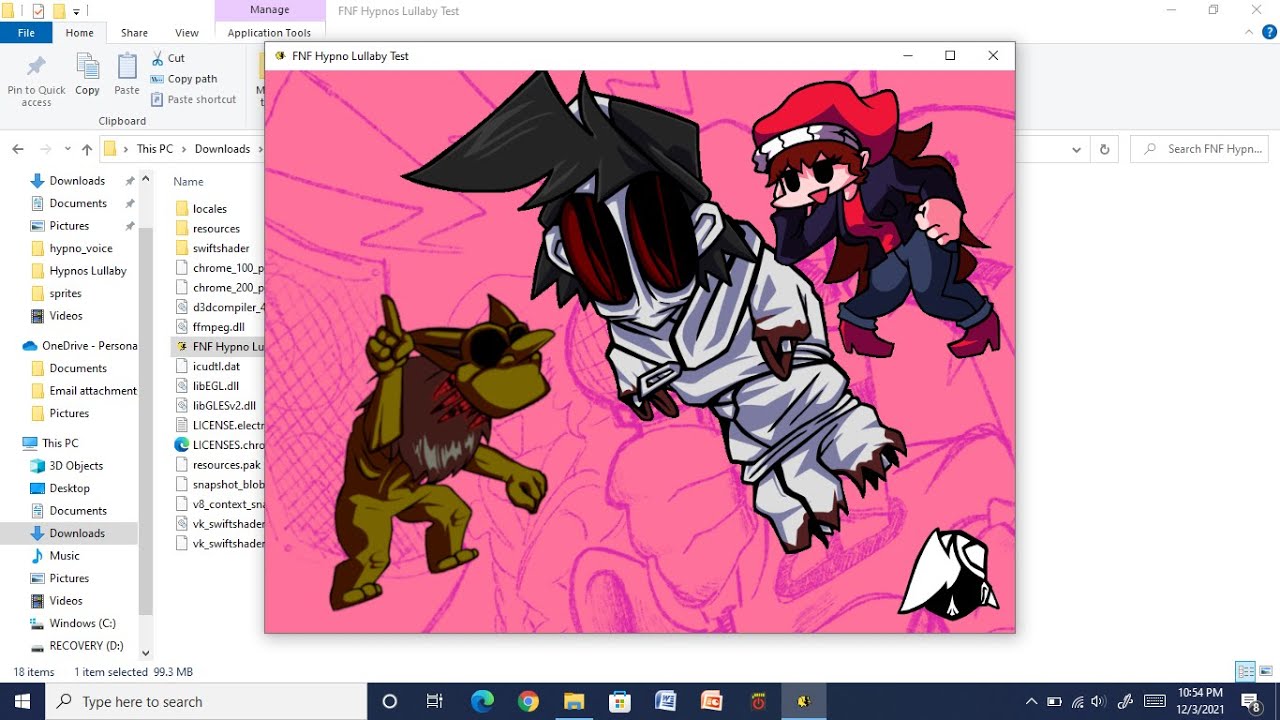This screenshot has width=1280, height=720.
Task: Sort by the Name column header
Action: point(188,181)
